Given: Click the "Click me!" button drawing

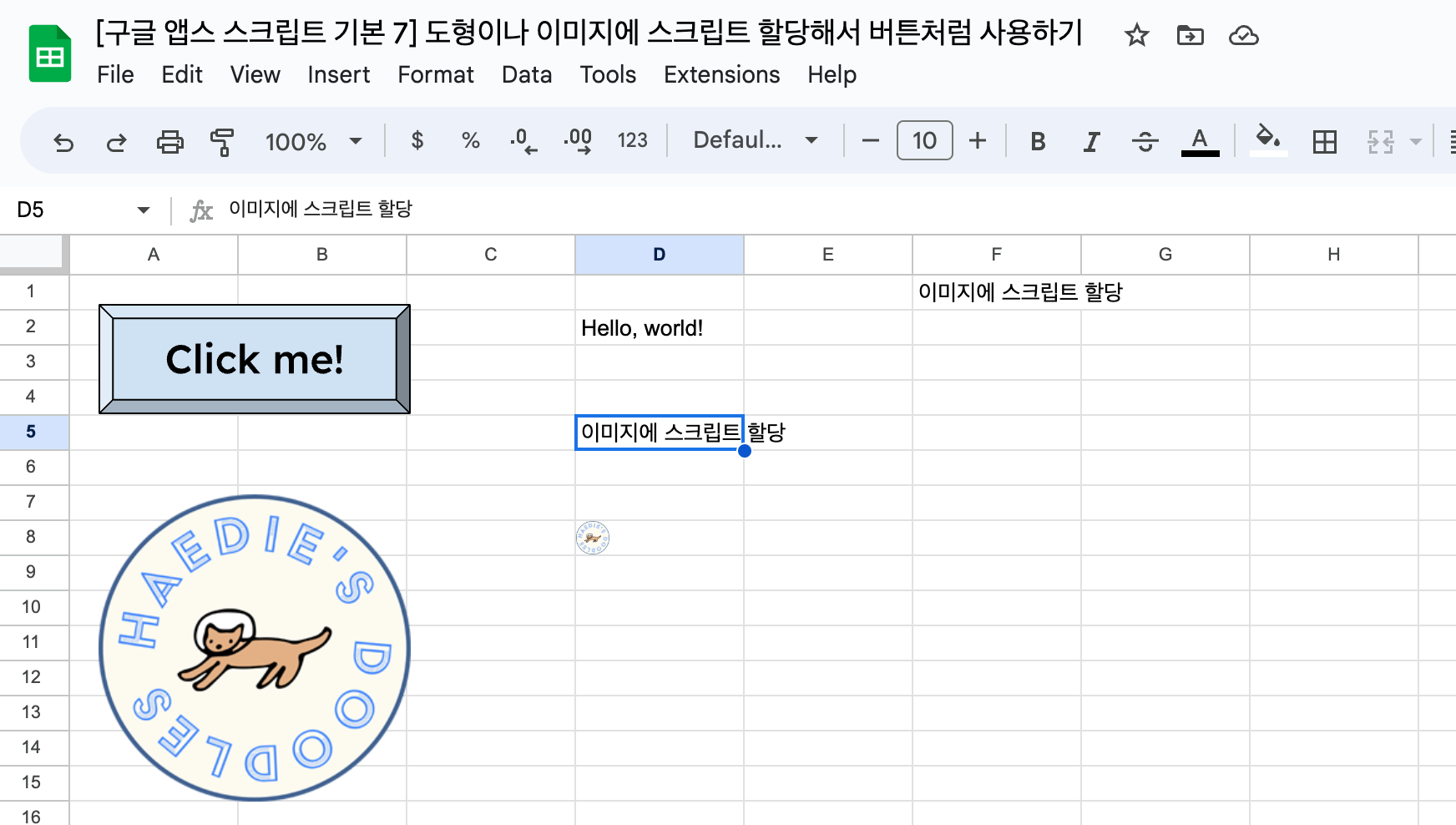Looking at the screenshot, I should tap(255, 359).
